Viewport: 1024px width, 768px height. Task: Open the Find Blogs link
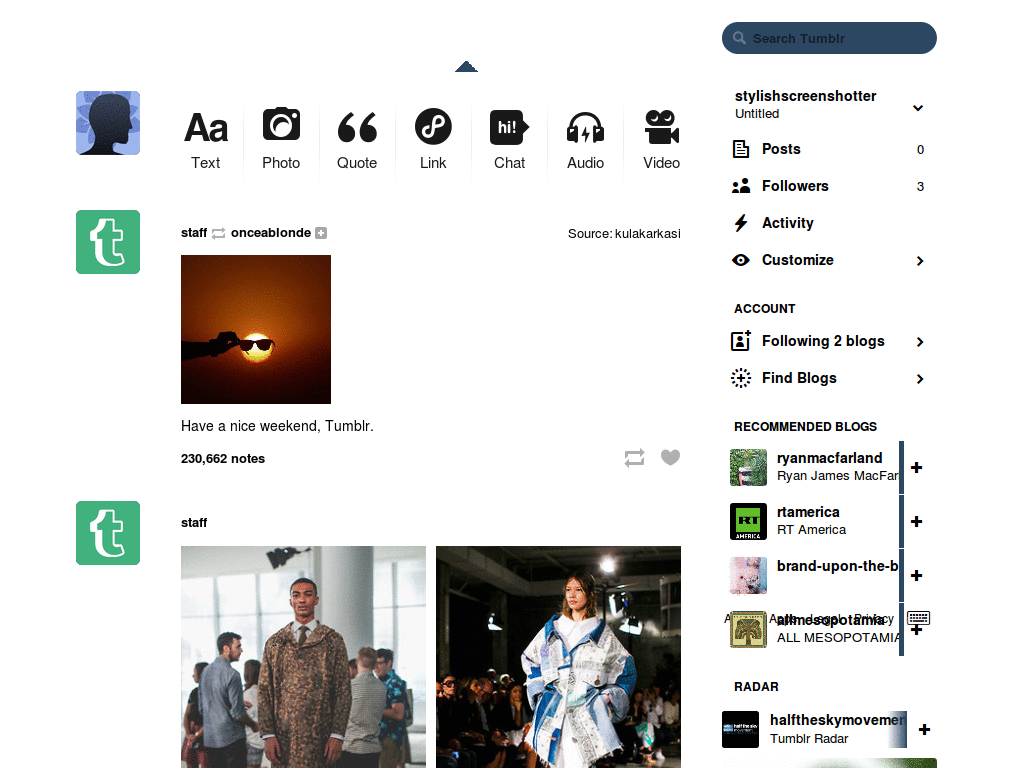tap(829, 378)
